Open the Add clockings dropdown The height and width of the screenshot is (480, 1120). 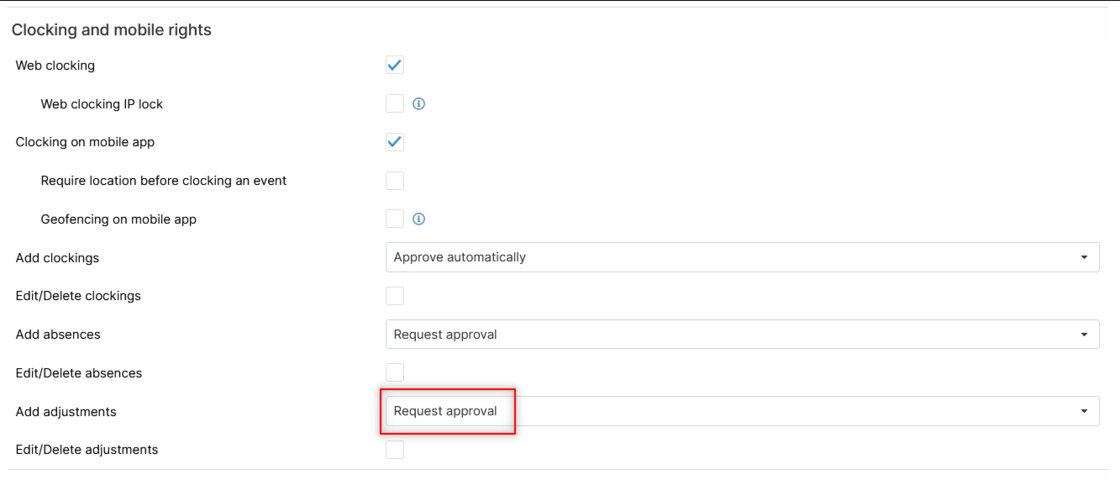point(741,257)
